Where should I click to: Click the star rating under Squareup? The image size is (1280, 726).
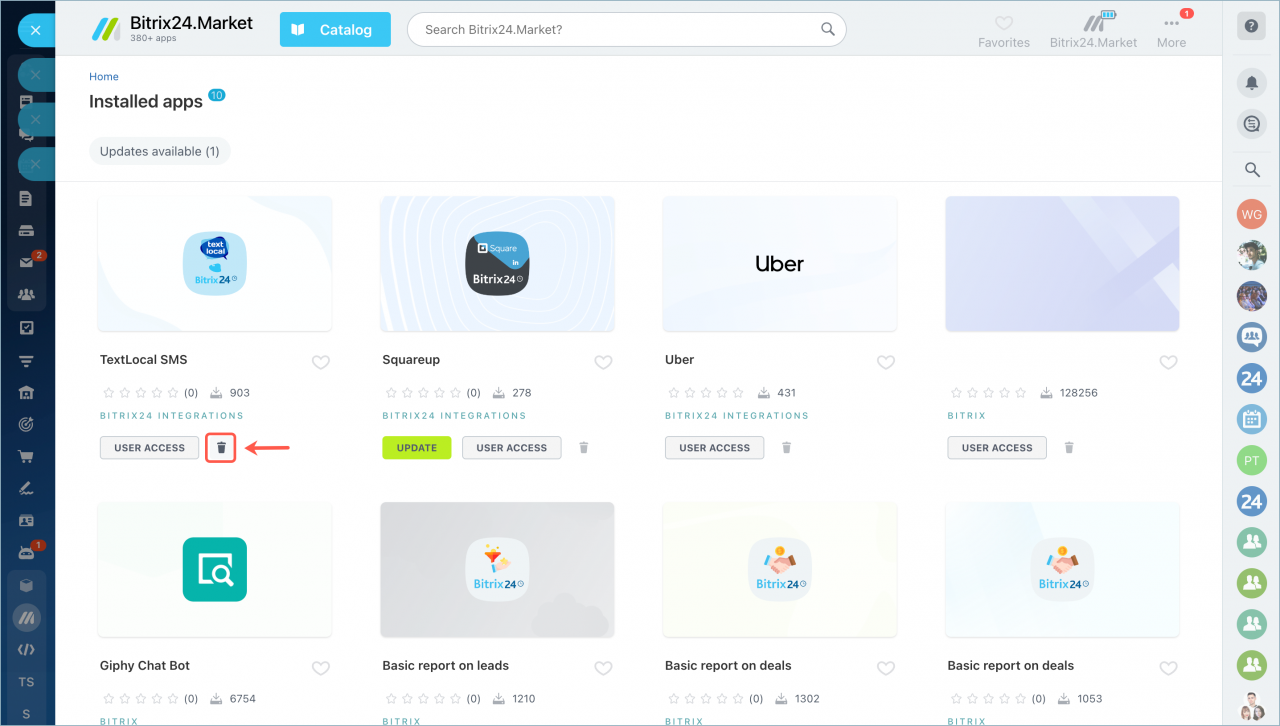pyautogui.click(x=422, y=393)
